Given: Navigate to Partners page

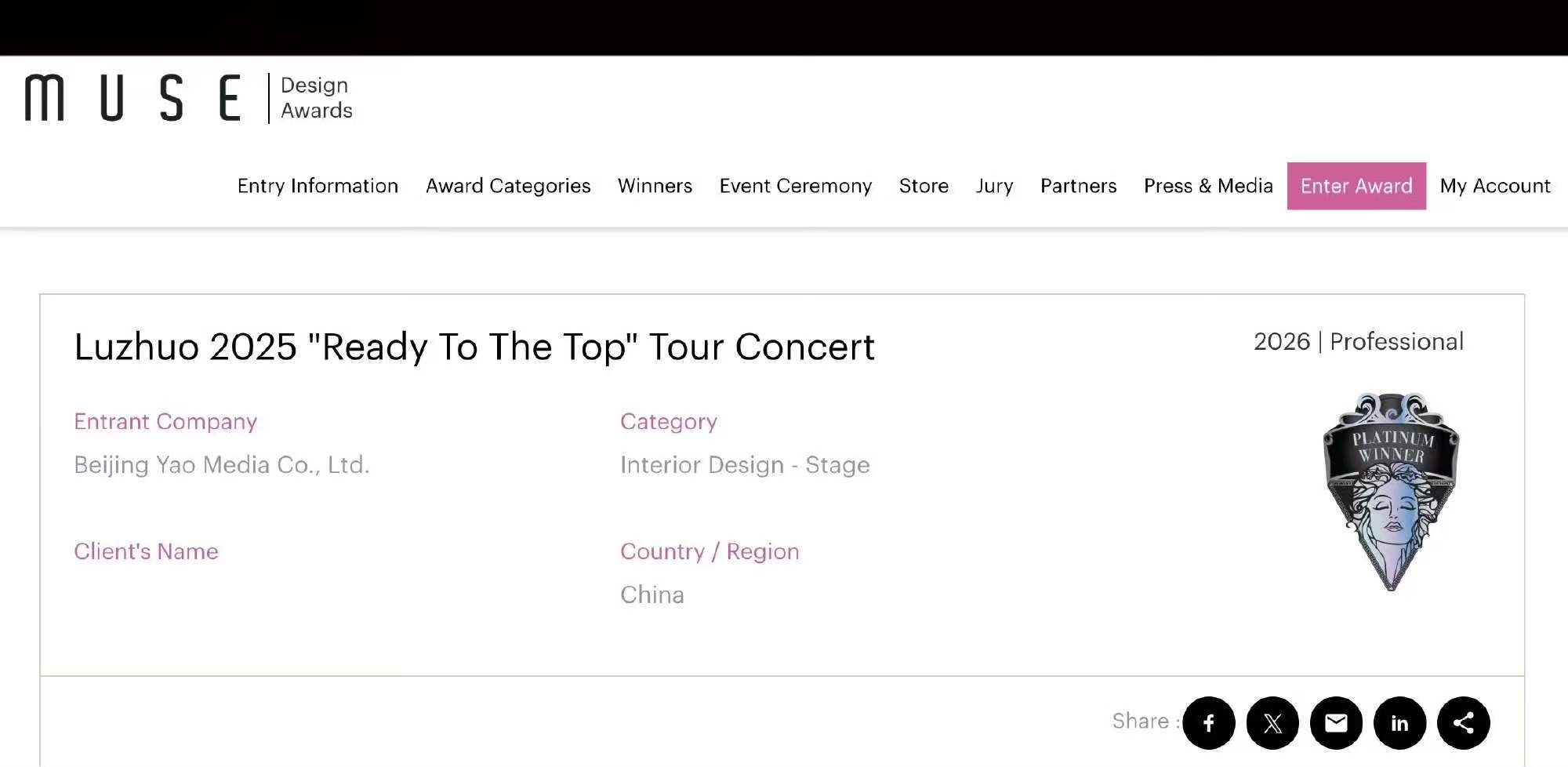Looking at the screenshot, I should (x=1078, y=186).
